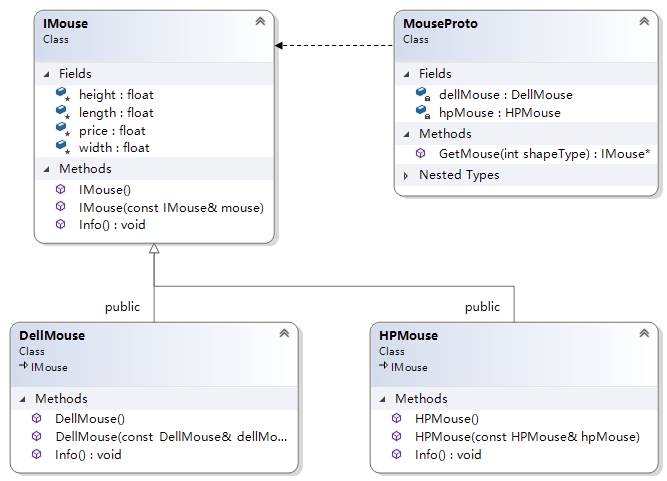Click the Info() method icon in HPMouse
This screenshot has width=667, height=481.
click(396, 454)
